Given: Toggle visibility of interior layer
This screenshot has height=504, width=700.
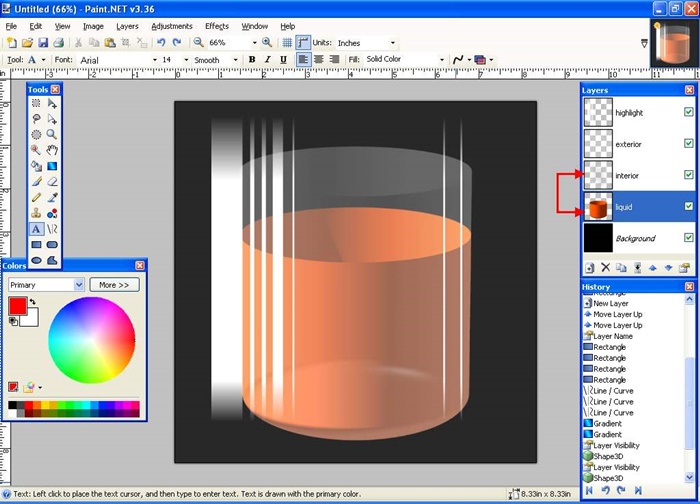Looking at the screenshot, I should (688, 175).
